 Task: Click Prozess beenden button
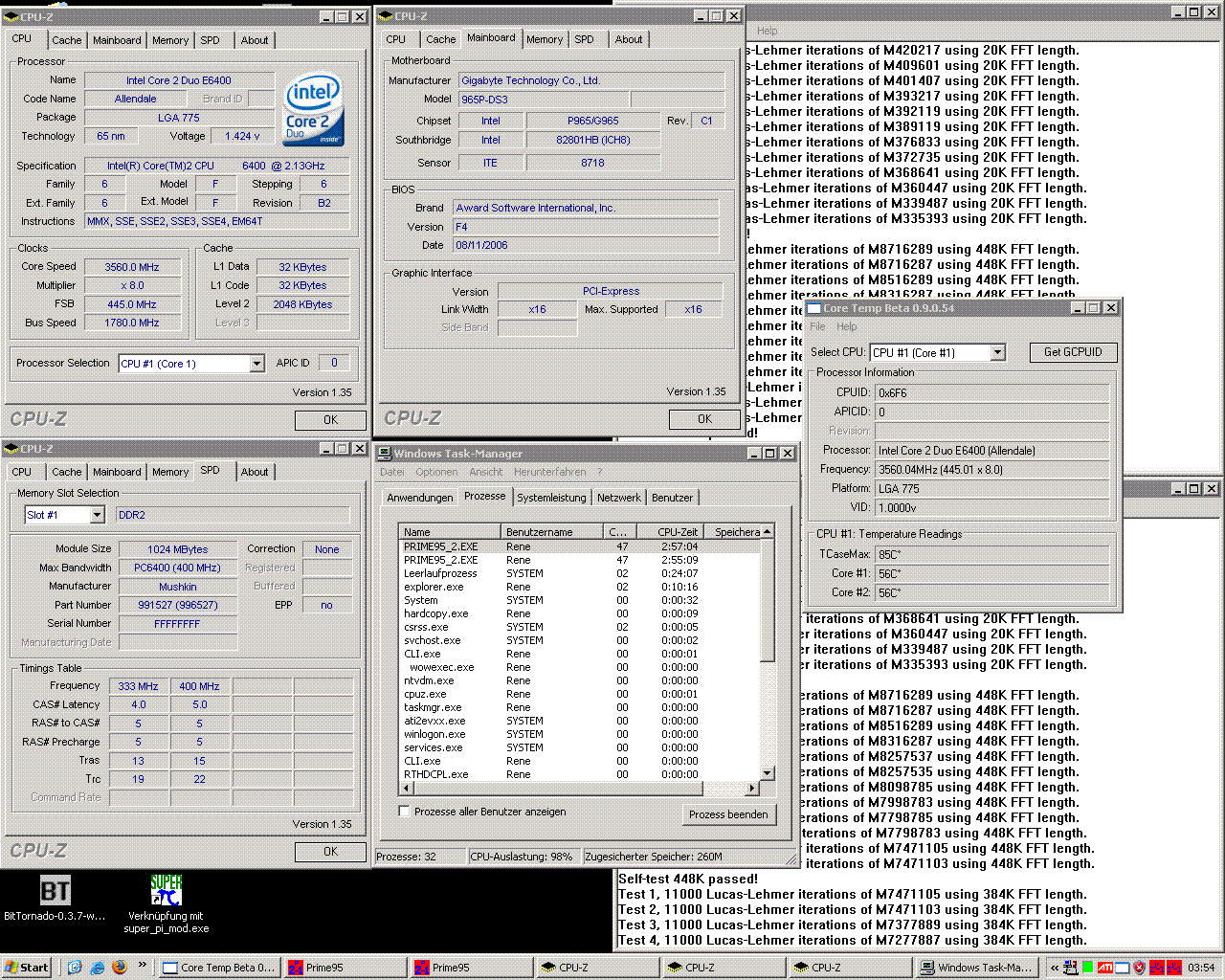(728, 814)
